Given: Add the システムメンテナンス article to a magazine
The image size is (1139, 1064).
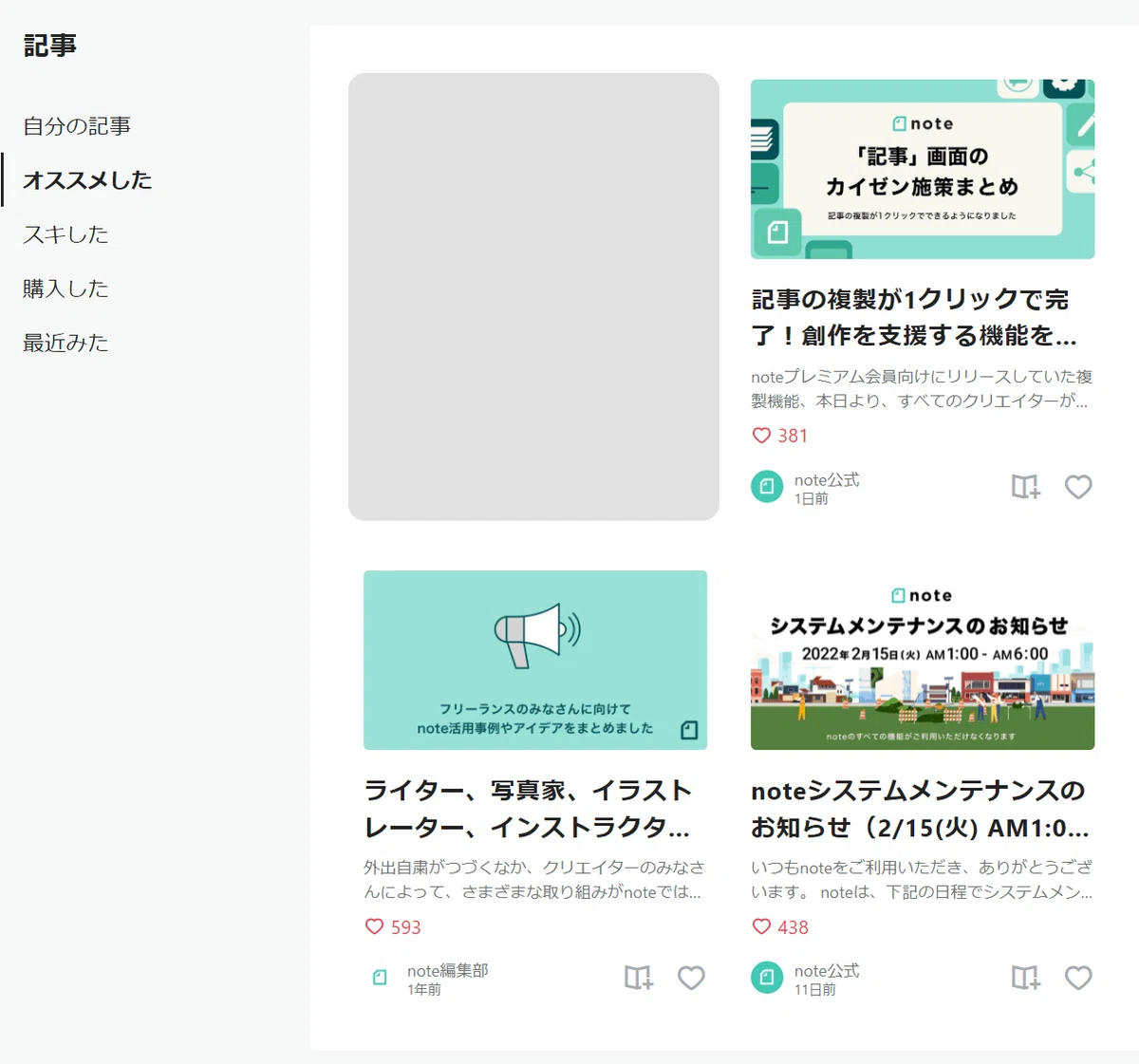Looking at the screenshot, I should [x=1026, y=978].
